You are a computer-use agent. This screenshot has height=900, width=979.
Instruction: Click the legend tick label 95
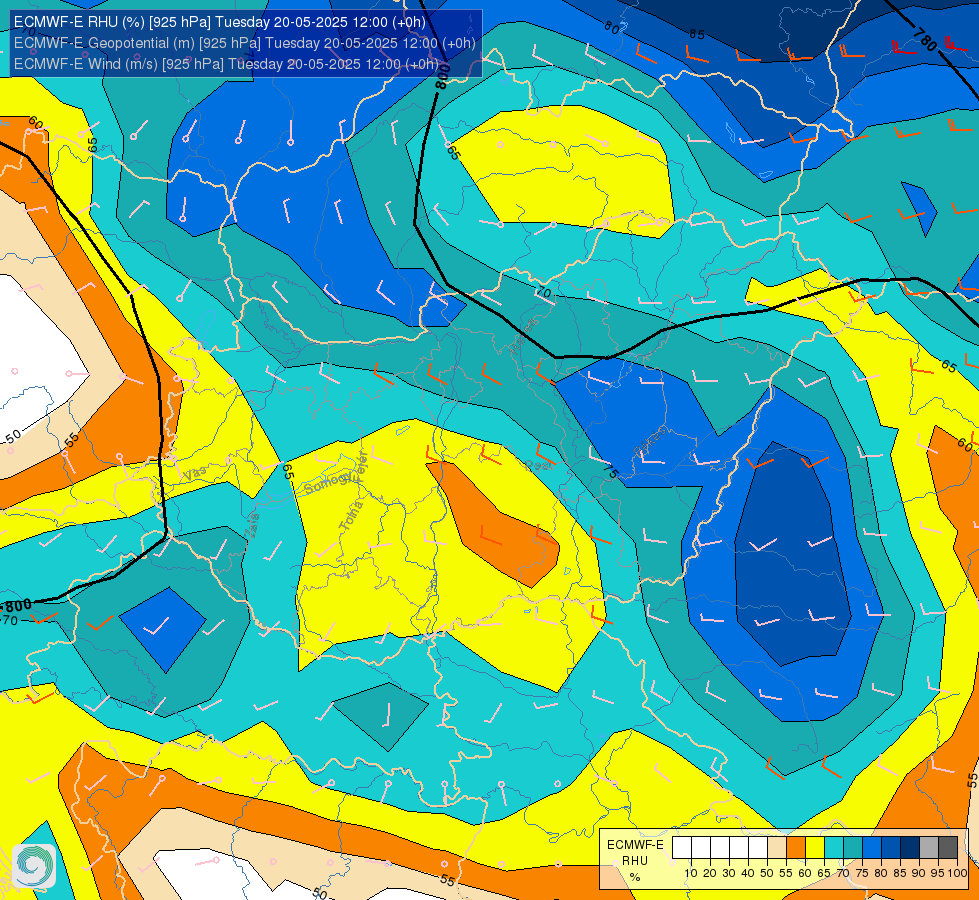tap(938, 873)
